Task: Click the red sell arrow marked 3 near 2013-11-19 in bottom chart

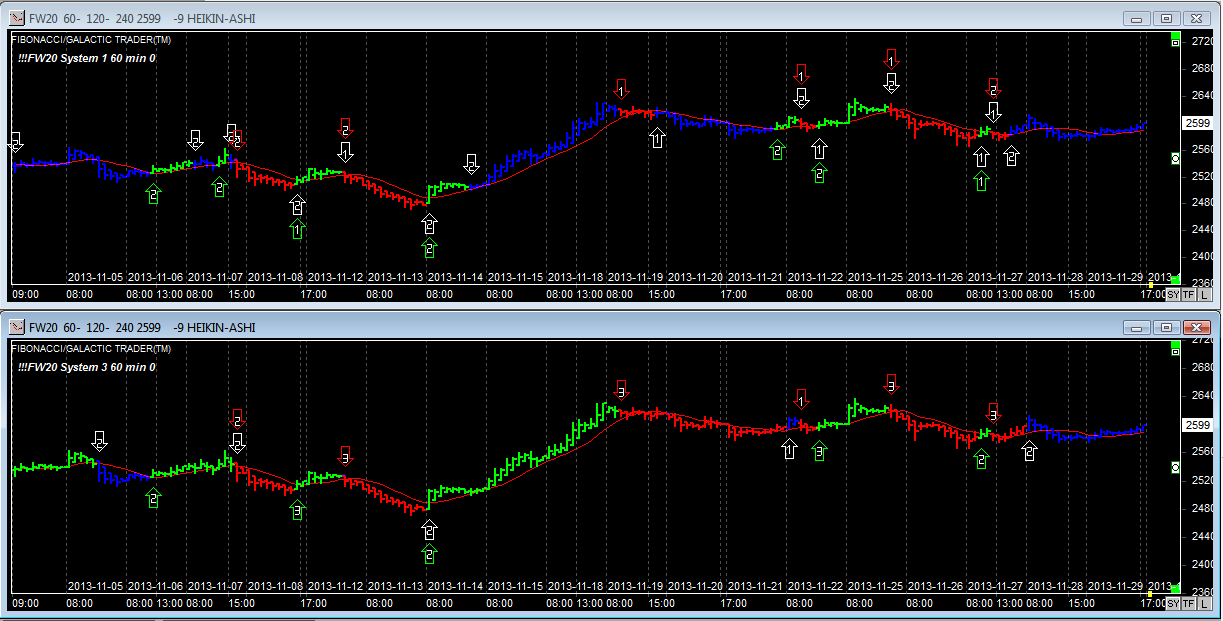Action: tap(621, 390)
